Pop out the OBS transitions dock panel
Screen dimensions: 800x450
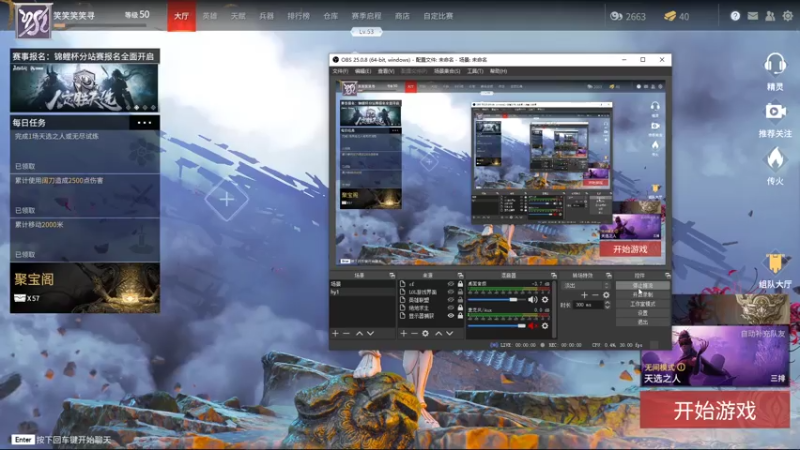609,276
